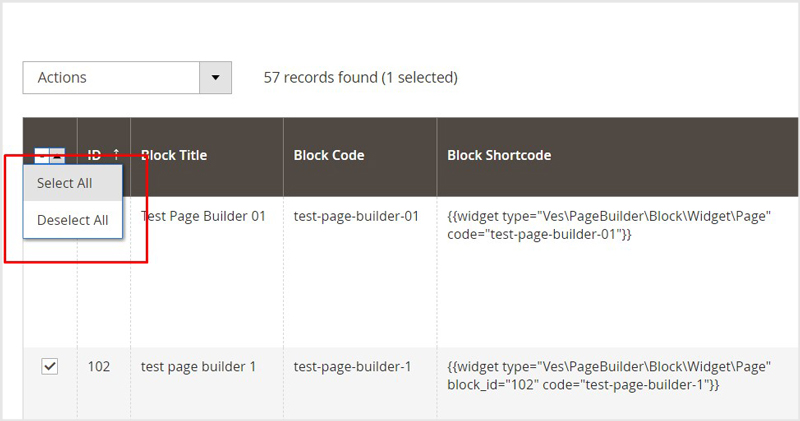Click the test-page-builder-01 block code cell
This screenshot has height=421, width=800.
[355, 216]
